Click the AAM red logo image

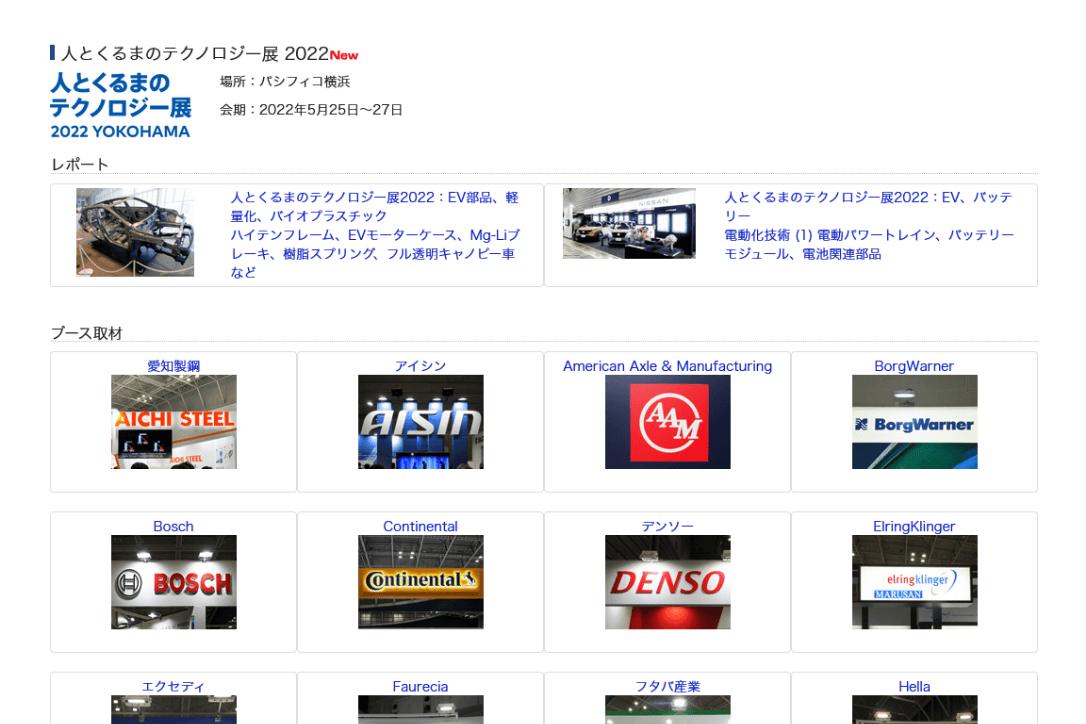coord(668,422)
